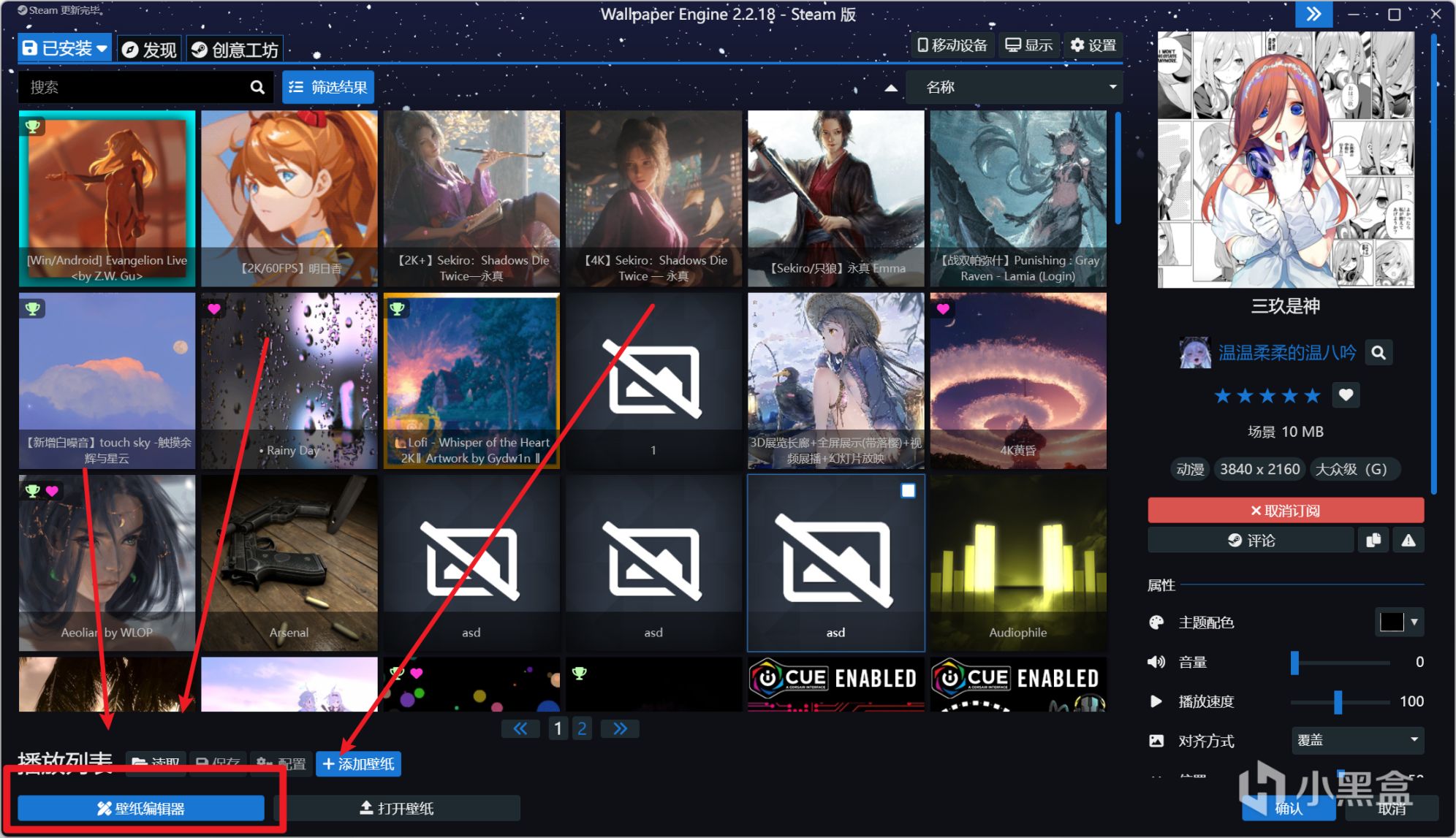Click the pink heart badge on 4K黄昏
Image resolution: width=1456 pixels, height=838 pixels.
[x=943, y=308]
